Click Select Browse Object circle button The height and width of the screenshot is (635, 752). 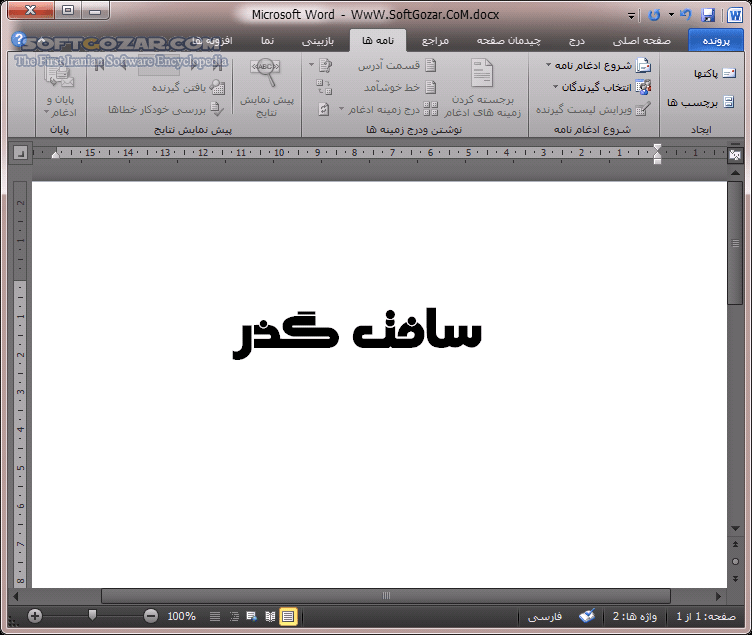pyautogui.click(x=735, y=562)
